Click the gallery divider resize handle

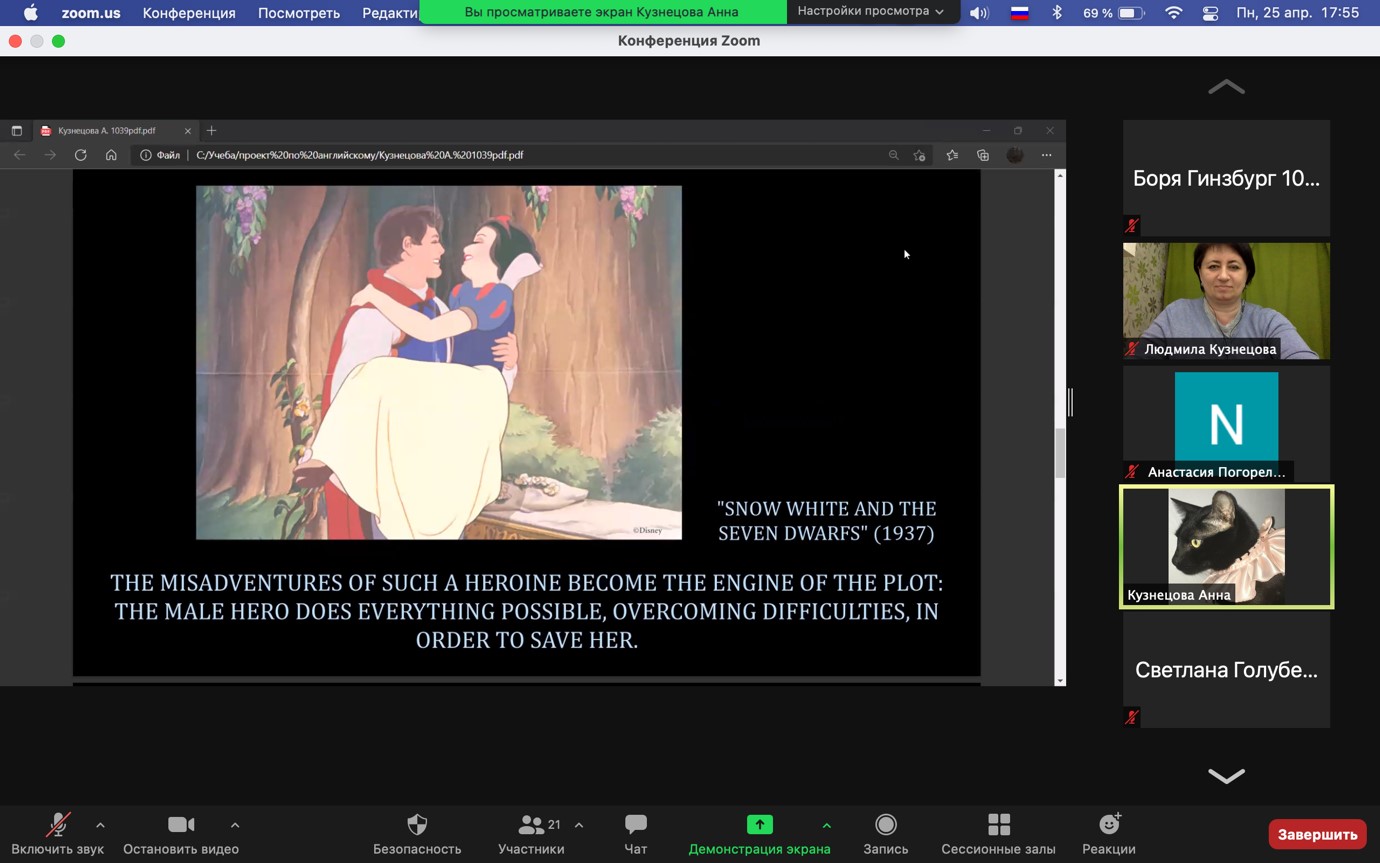pyautogui.click(x=1071, y=402)
